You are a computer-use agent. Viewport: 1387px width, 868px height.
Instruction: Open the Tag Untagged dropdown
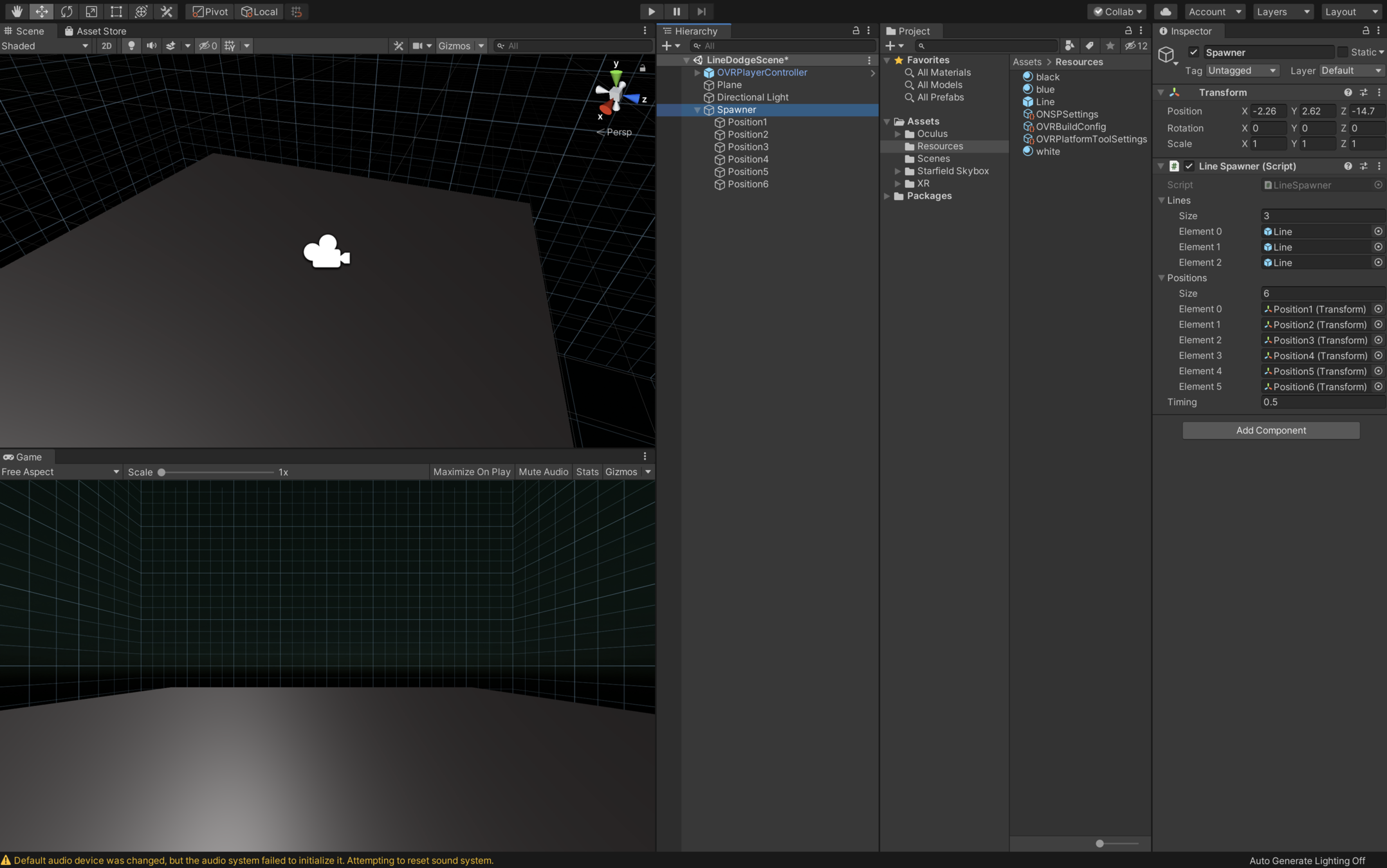1242,71
